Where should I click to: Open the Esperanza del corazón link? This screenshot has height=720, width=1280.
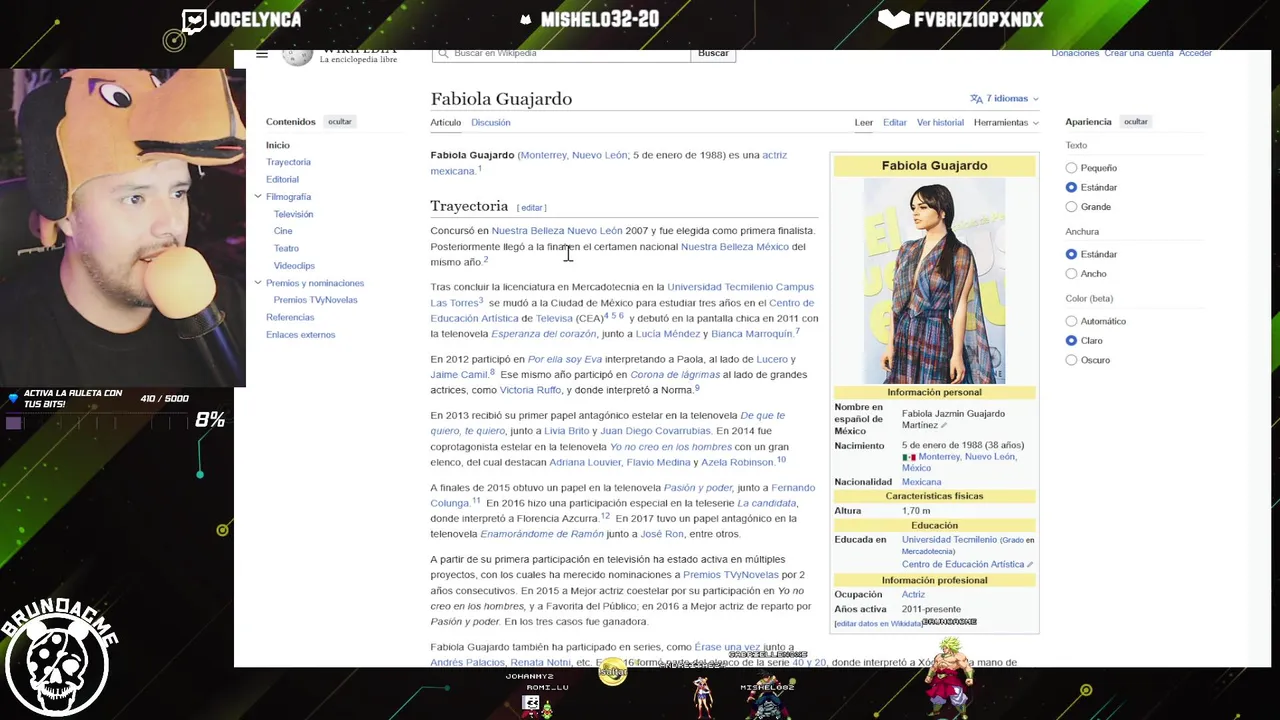coord(543,334)
